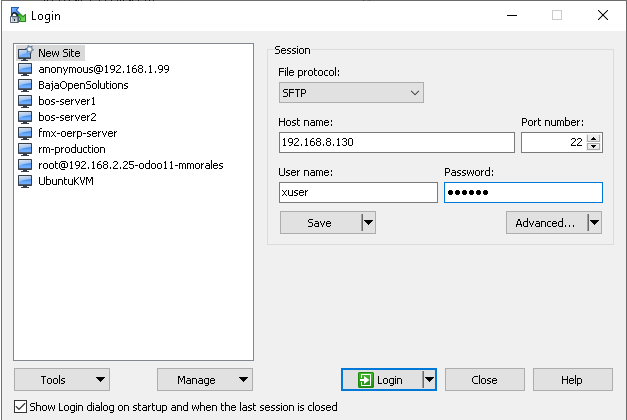The height and width of the screenshot is (420, 627).
Task: Click the monitor icon beside rm-production
Action: [x=25, y=149]
